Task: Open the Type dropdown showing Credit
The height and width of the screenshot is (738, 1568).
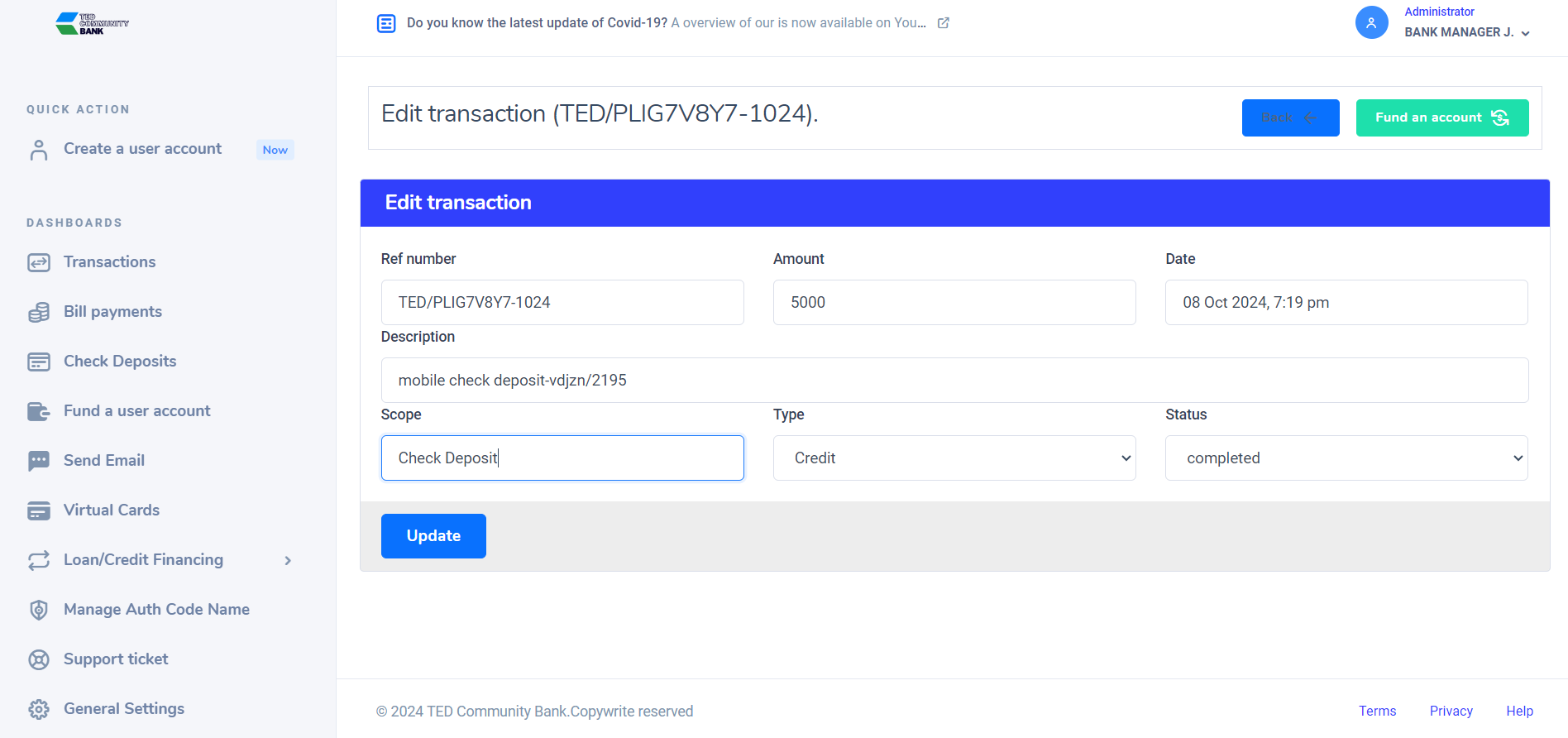Action: coord(954,458)
